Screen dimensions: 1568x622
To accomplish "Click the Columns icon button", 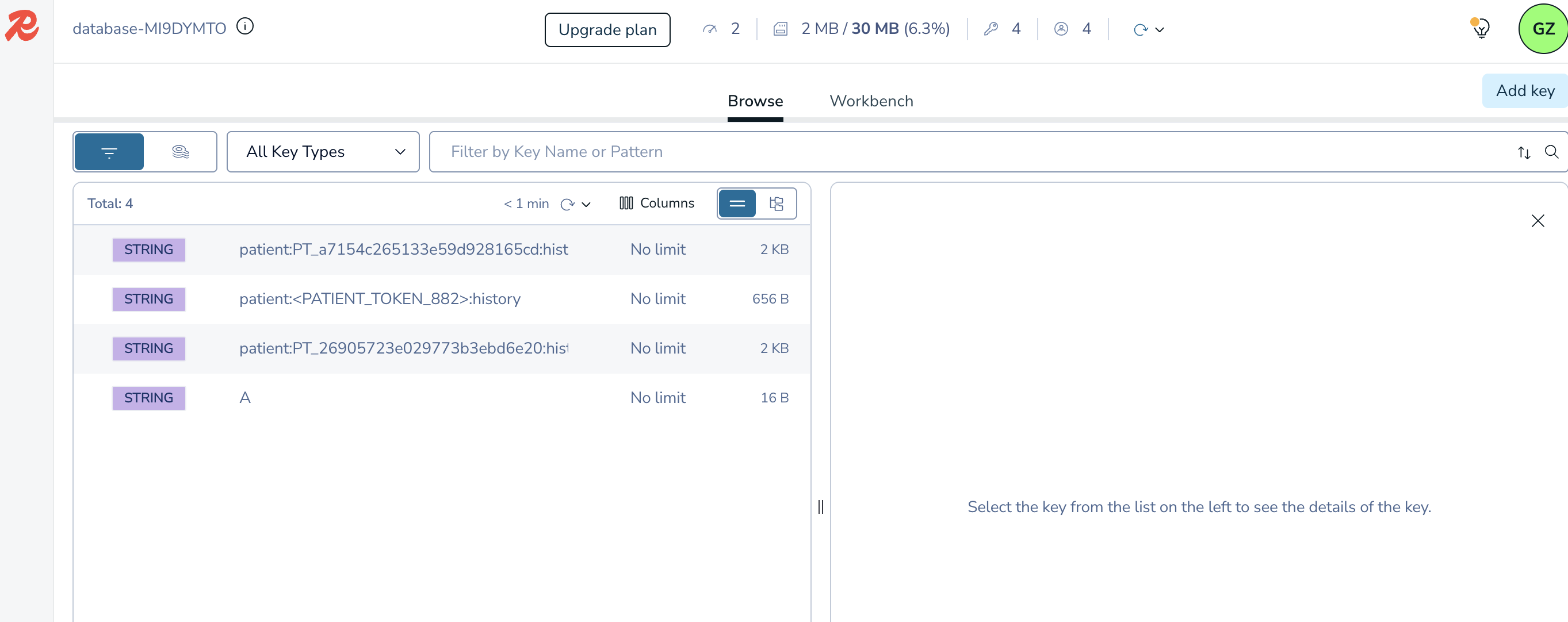I will [x=656, y=204].
